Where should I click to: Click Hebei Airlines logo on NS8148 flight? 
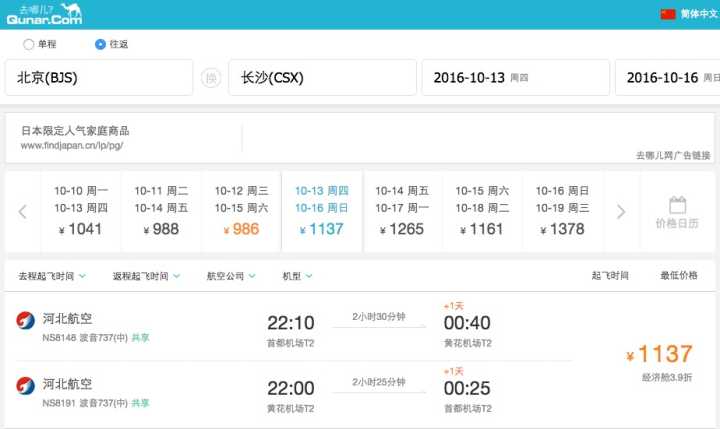click(26, 323)
